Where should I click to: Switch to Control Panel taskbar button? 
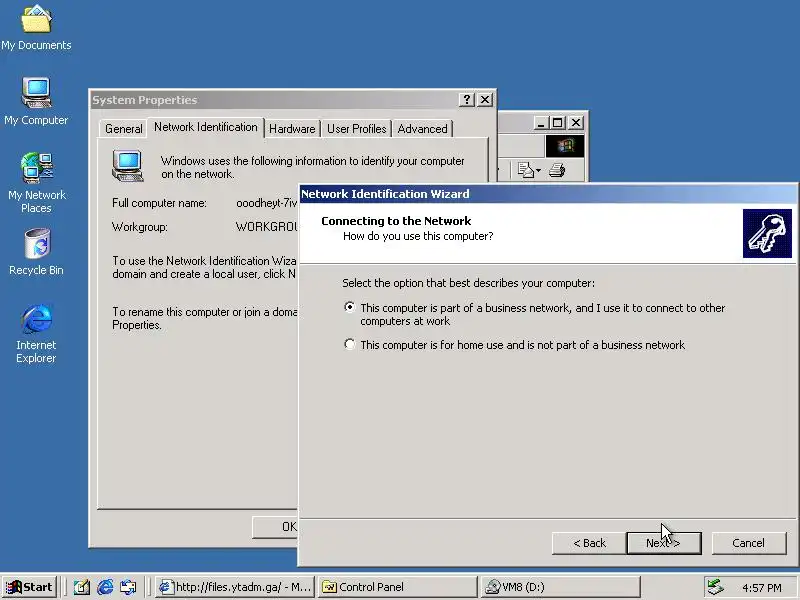pyautogui.click(x=397, y=587)
